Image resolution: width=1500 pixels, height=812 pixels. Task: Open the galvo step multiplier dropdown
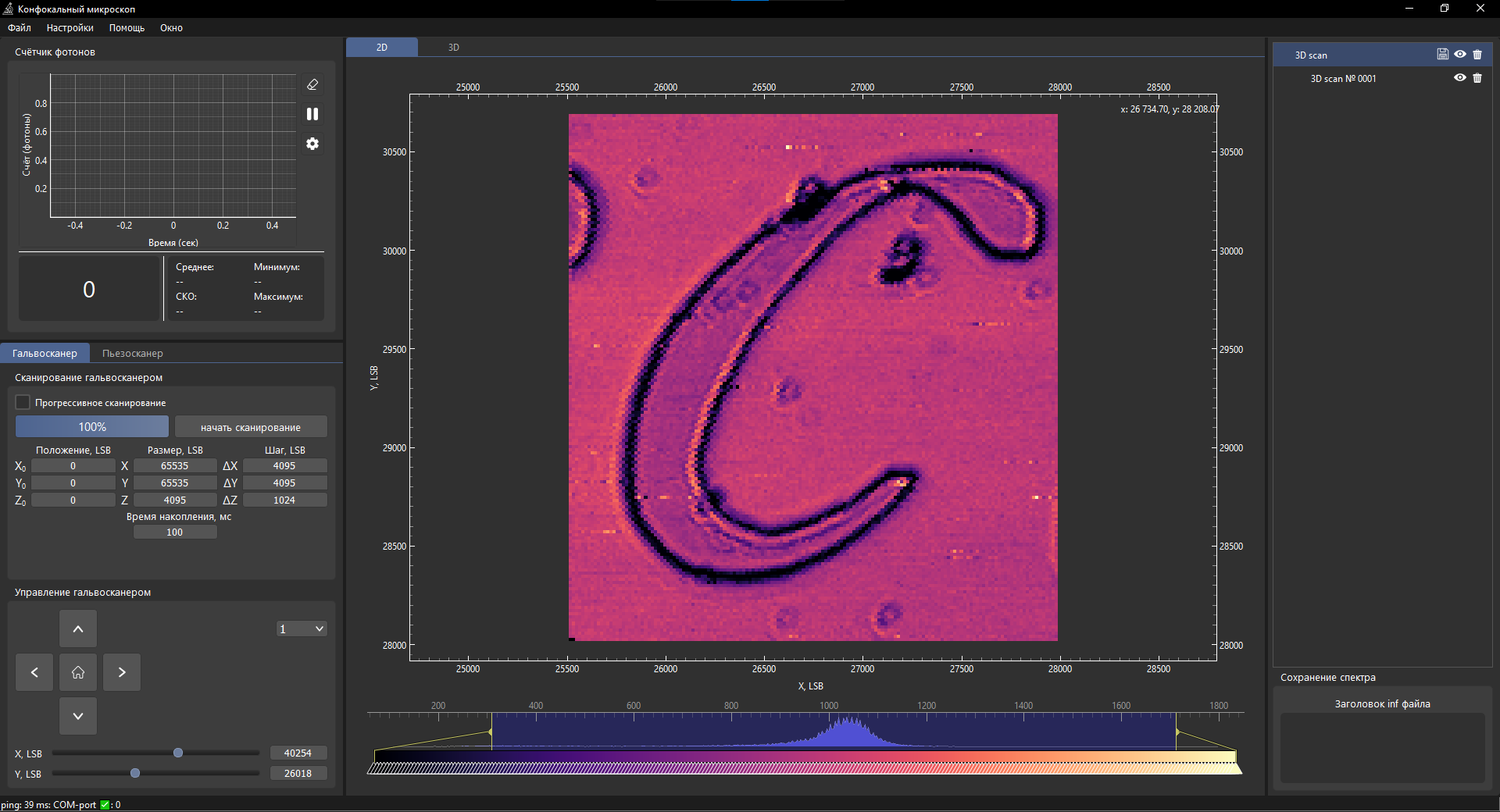(x=302, y=629)
